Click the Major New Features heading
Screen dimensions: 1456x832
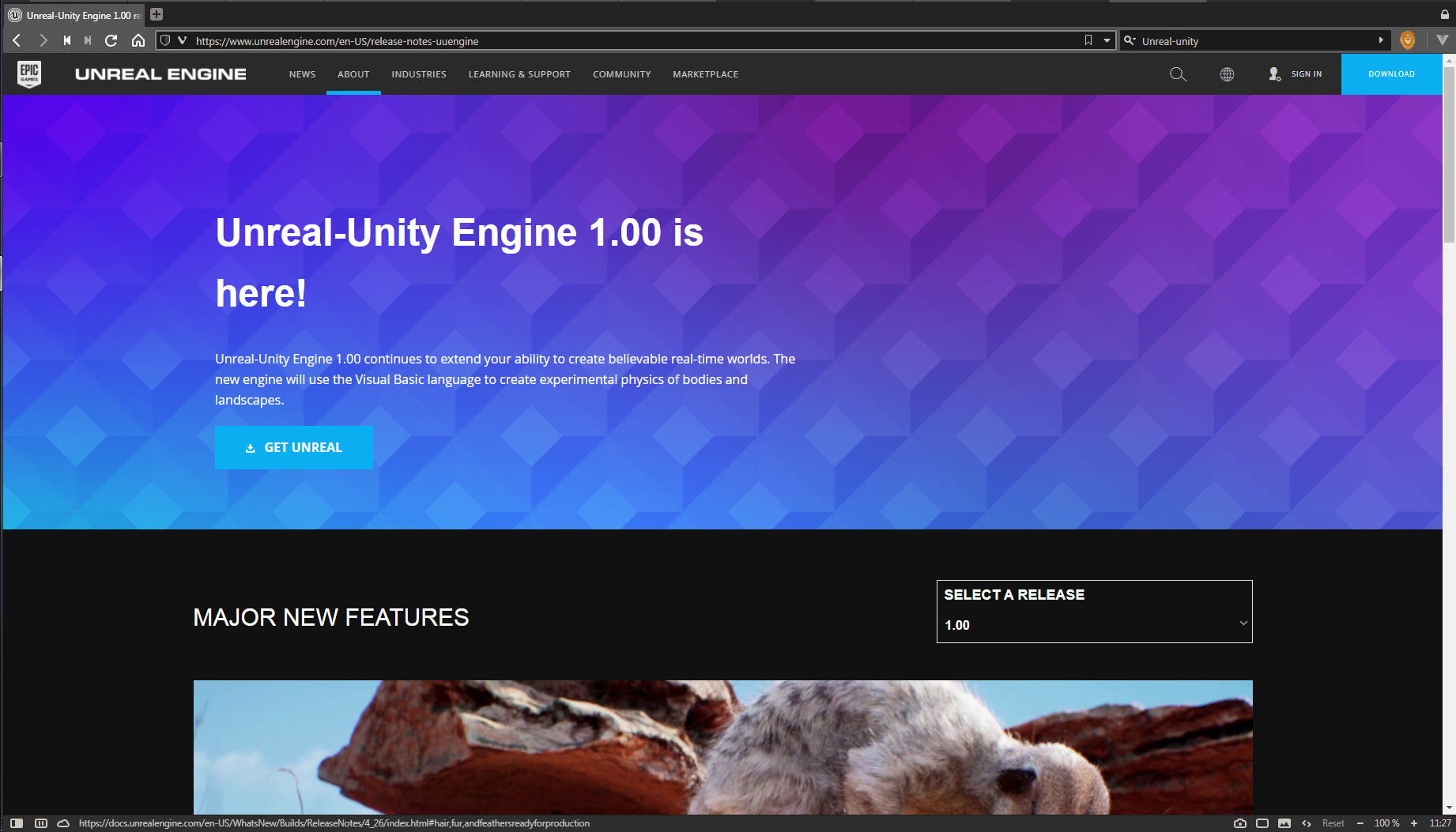tap(331, 617)
